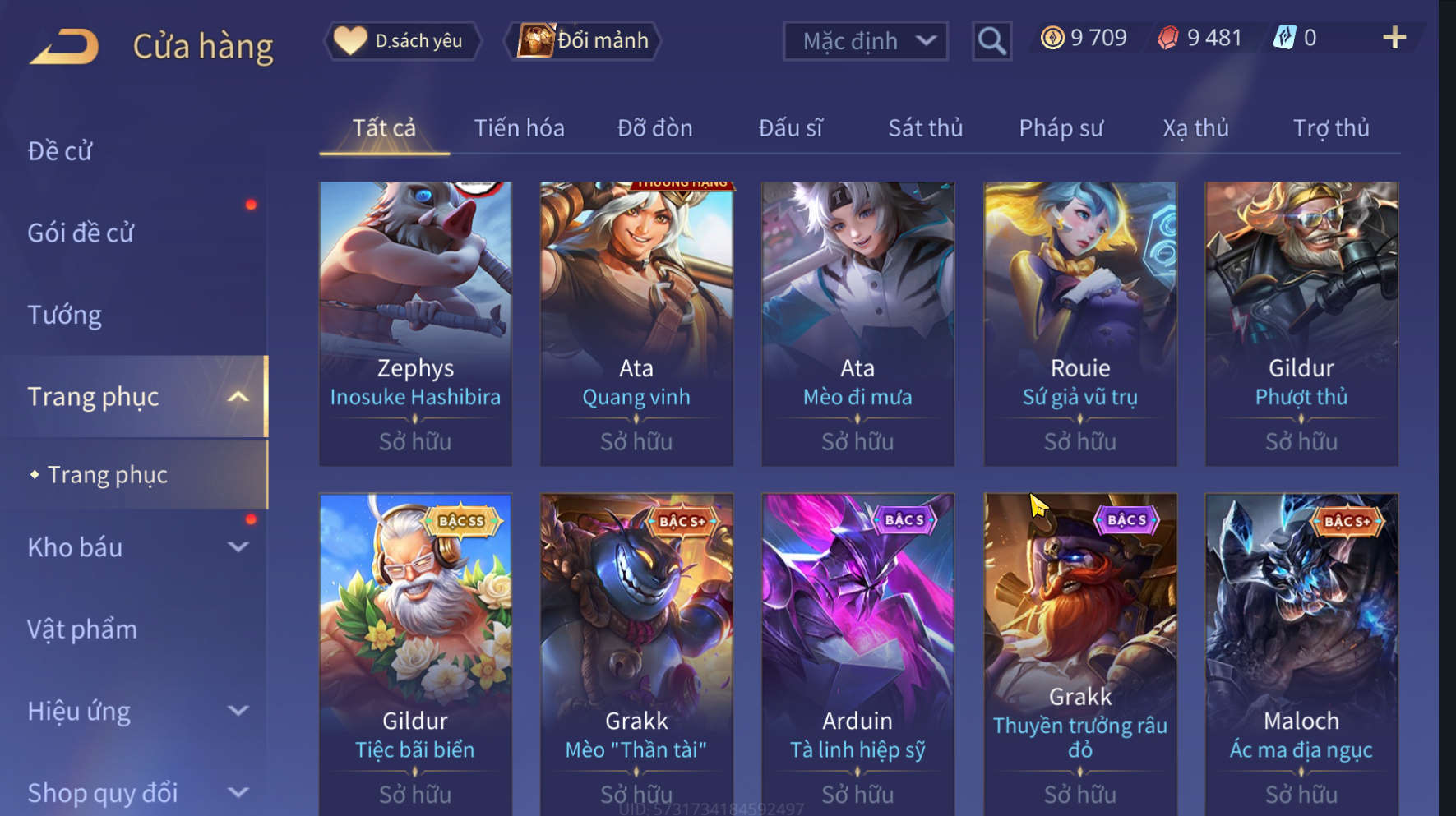Switch to the Pháp sư tab
The width and height of the screenshot is (1456, 816).
tap(1061, 128)
